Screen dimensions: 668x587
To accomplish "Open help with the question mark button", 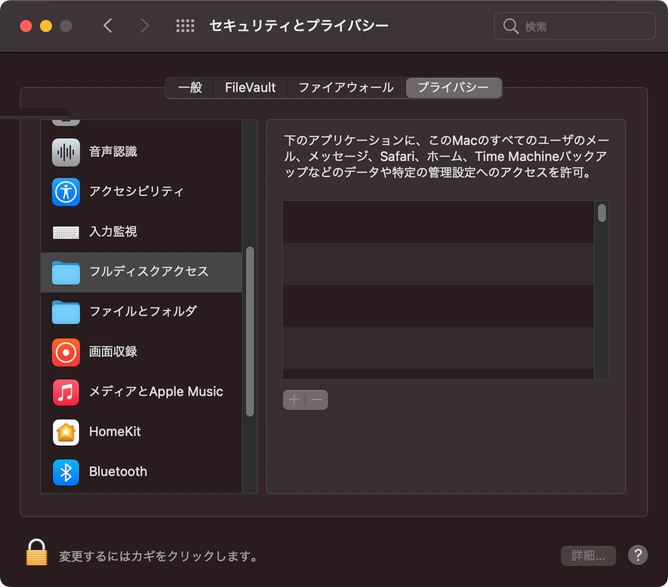I will [637, 555].
